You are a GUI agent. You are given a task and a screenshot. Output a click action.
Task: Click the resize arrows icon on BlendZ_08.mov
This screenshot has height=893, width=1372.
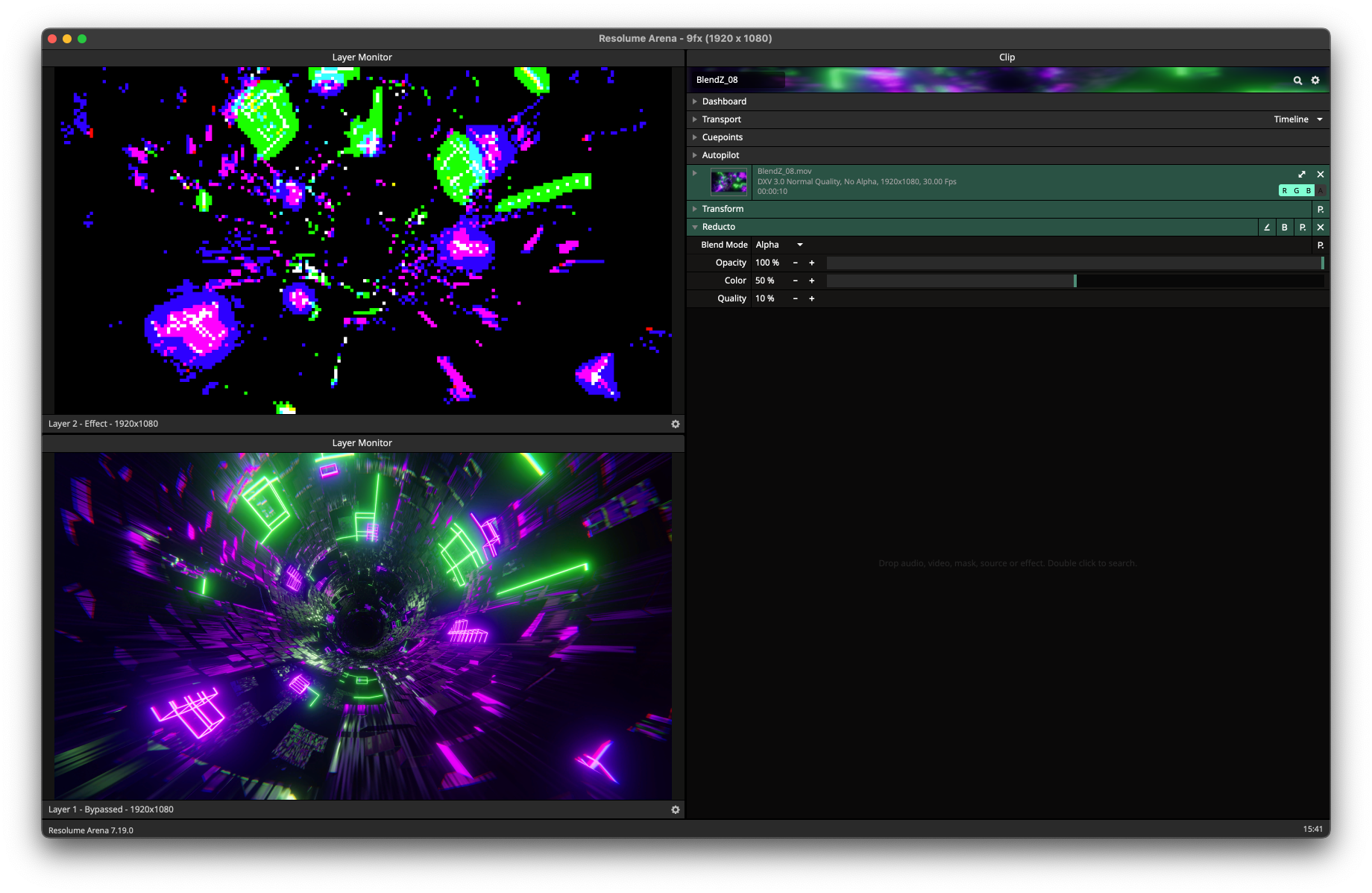1302,175
